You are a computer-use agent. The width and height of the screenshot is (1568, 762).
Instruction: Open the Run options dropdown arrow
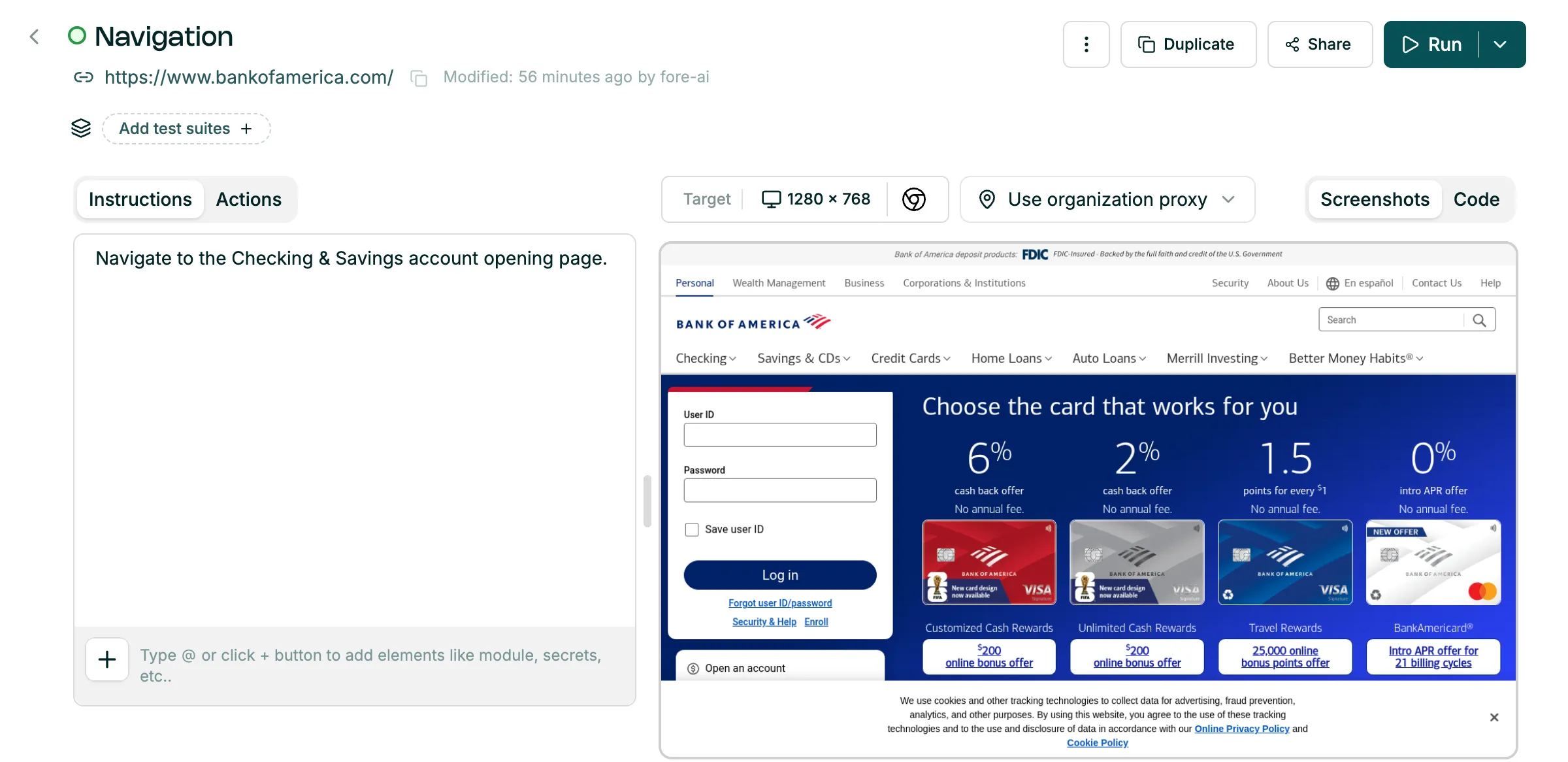pyautogui.click(x=1501, y=44)
